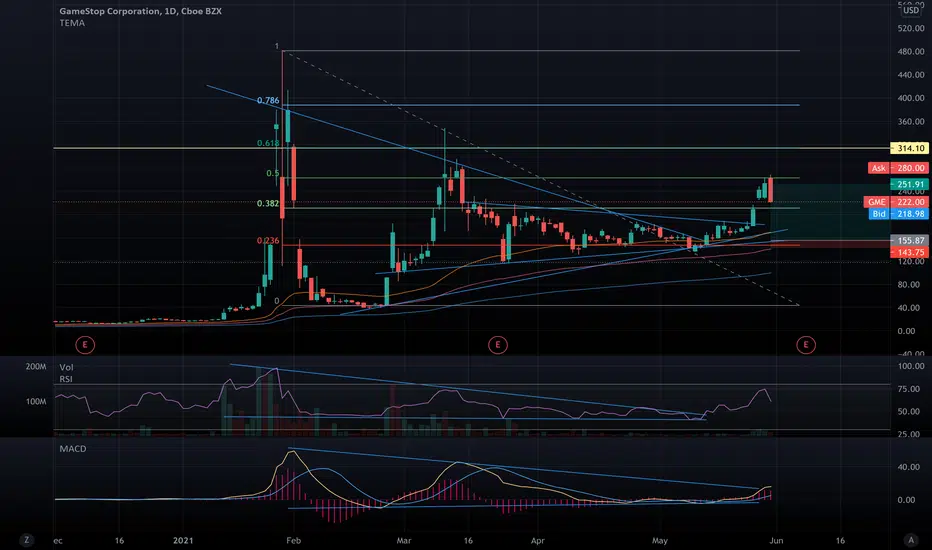The width and height of the screenshot is (932, 550).
Task: Click the Feb label on time axis
Action: tap(294, 540)
